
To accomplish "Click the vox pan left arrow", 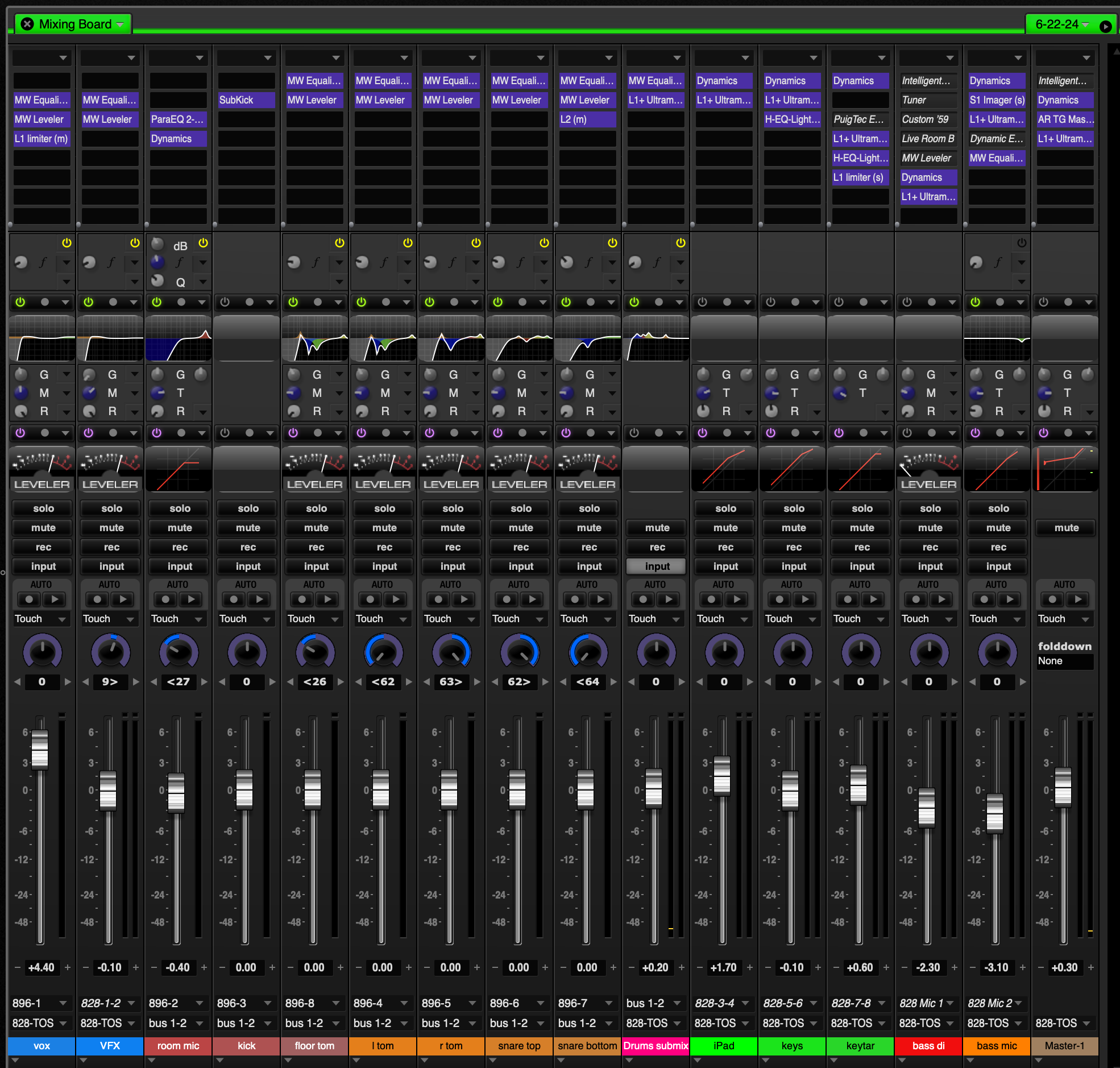I will pyautogui.click(x=17, y=681).
